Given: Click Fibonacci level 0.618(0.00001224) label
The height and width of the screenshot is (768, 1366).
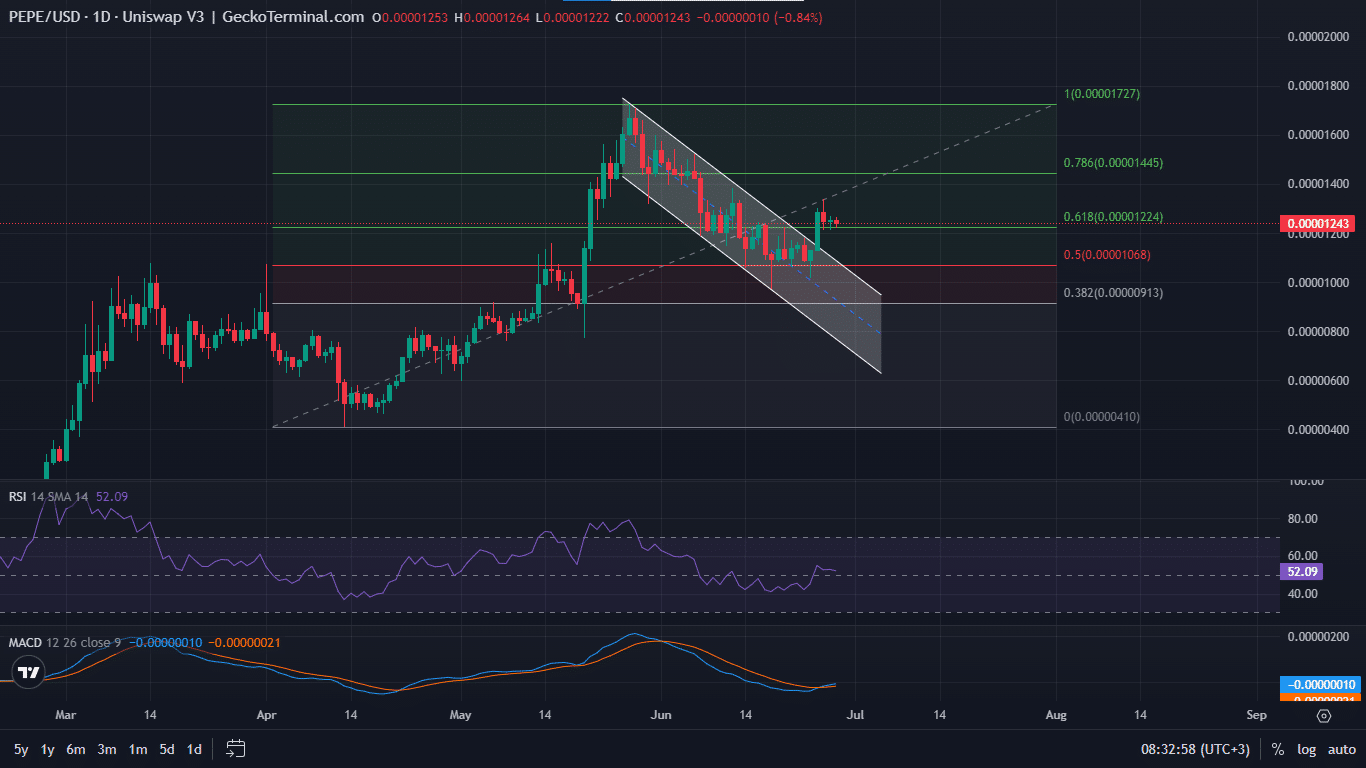Looking at the screenshot, I should (1113, 217).
